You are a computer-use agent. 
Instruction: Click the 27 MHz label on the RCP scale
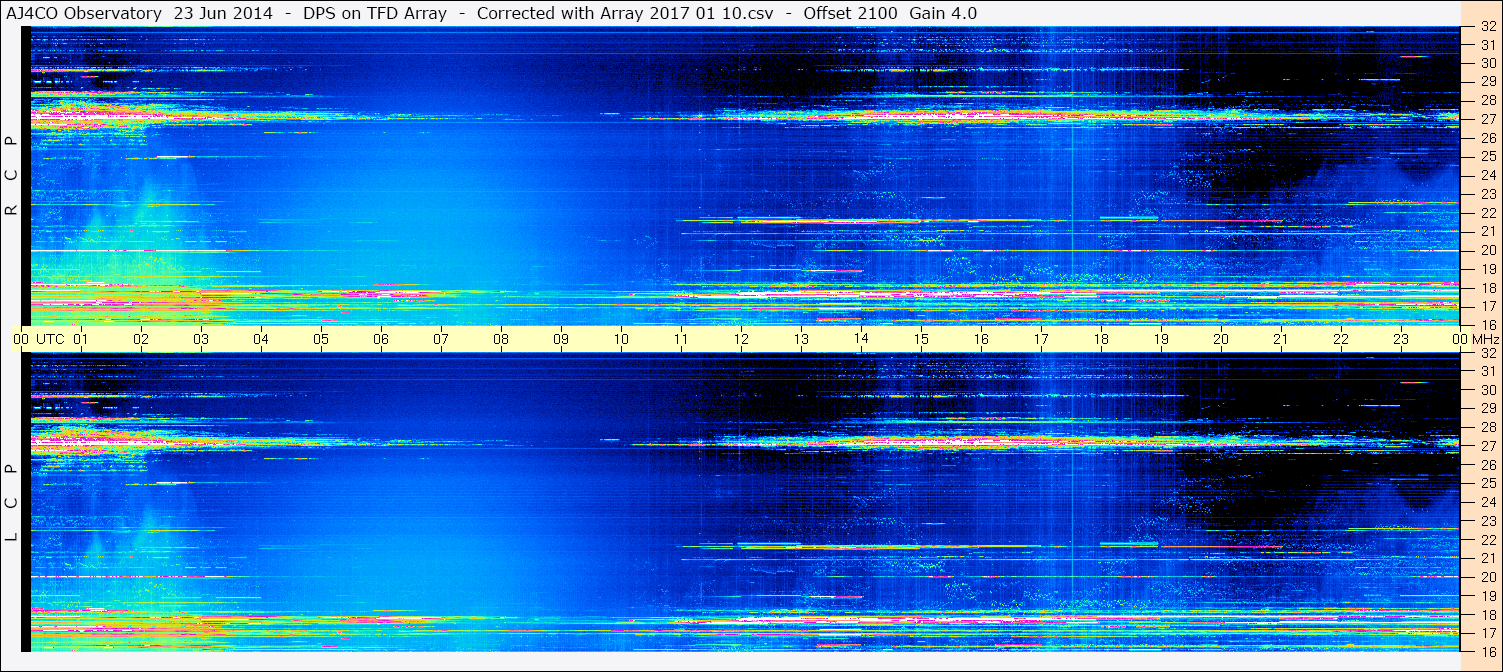click(1487, 119)
